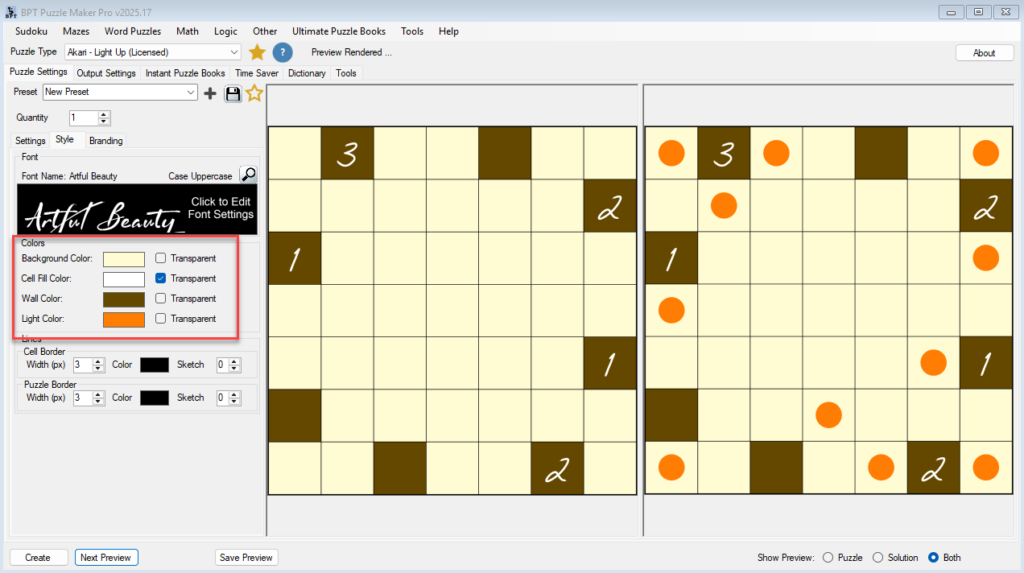Enable Transparent for Background Color

point(161,259)
